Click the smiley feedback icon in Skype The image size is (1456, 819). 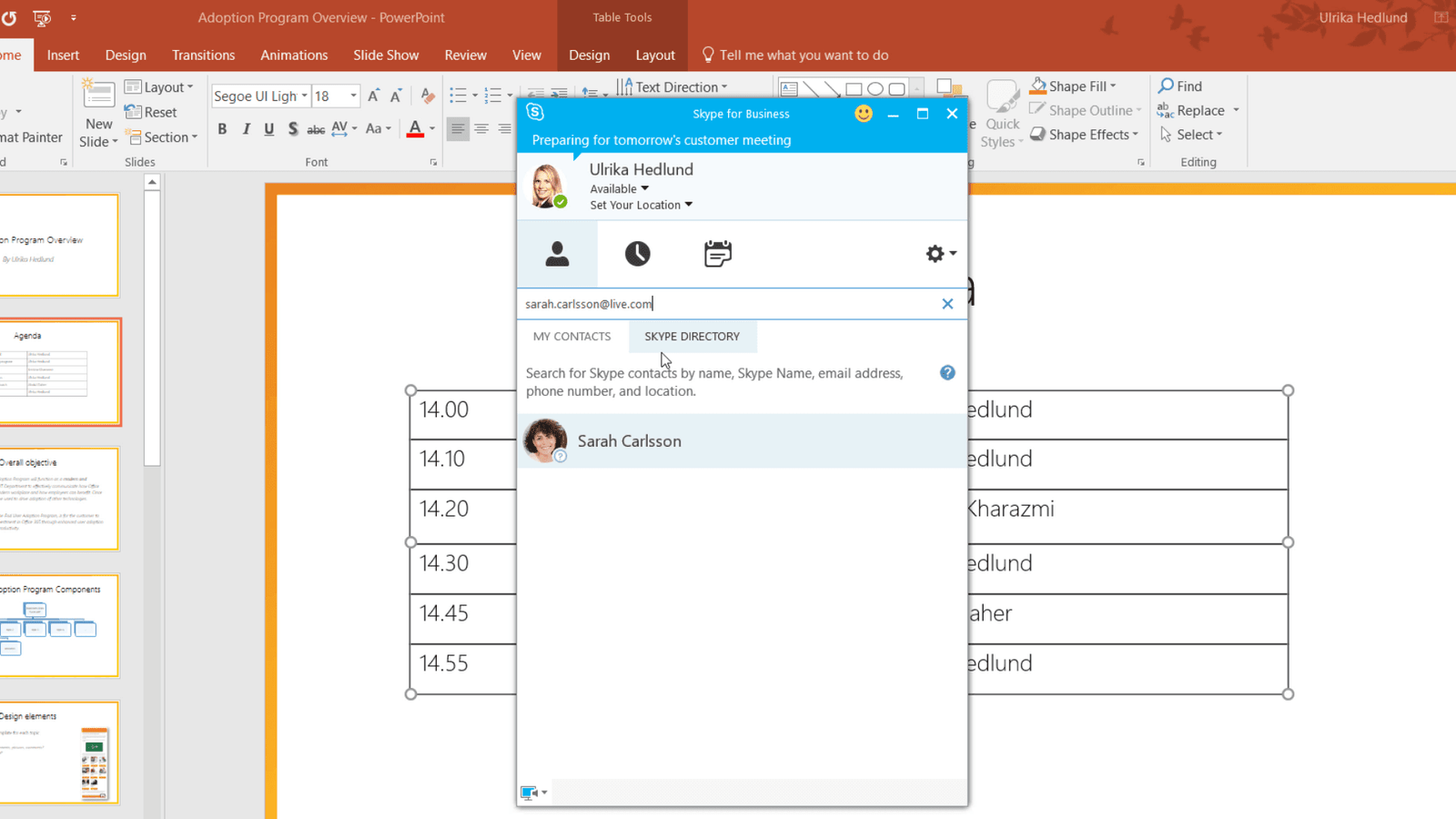tap(863, 114)
